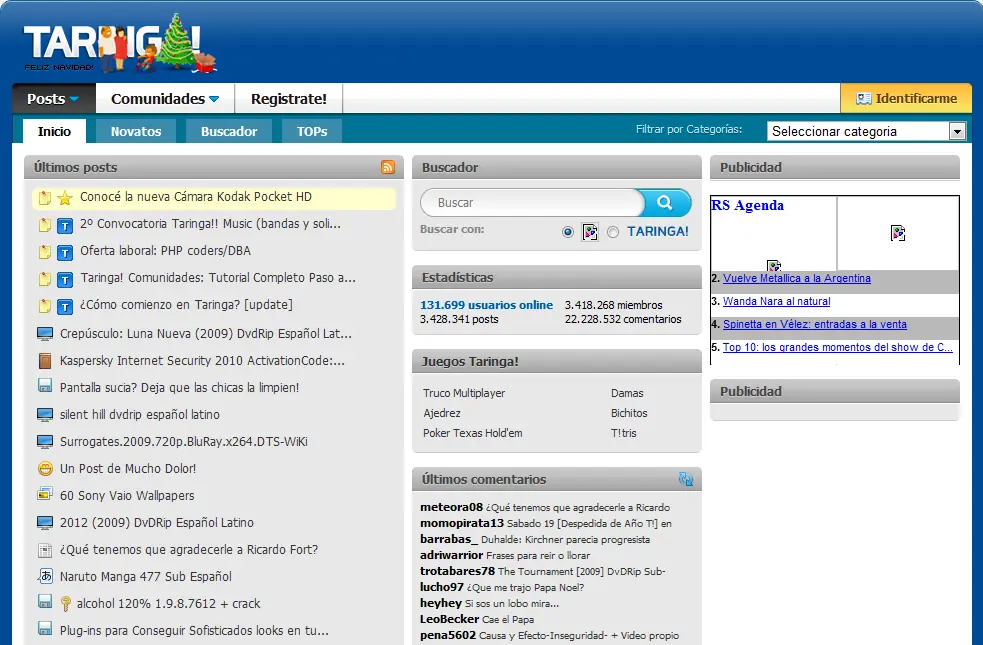Open the barrabas_ commenter profile
The width and height of the screenshot is (983, 645).
(449, 539)
